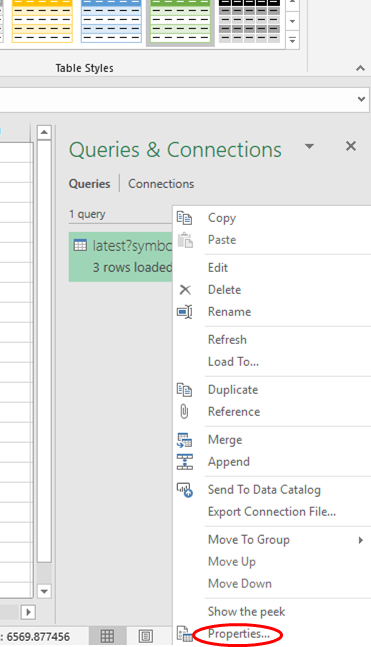Screen dimensions: 371x647
Task: Click the vertical scrollbar down arrow
Action: coord(44,591)
